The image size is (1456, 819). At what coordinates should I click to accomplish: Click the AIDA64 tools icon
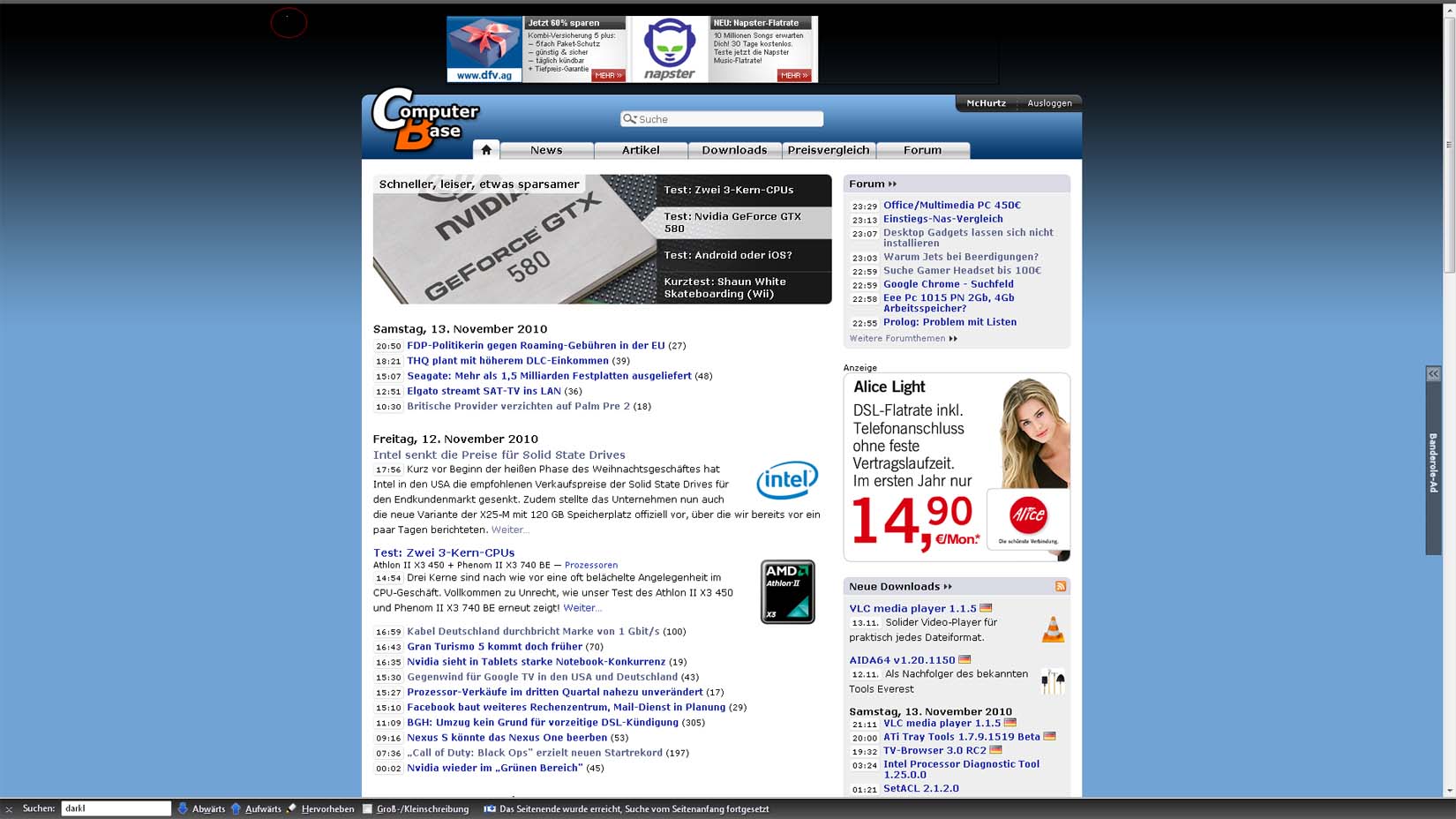click(x=1053, y=680)
